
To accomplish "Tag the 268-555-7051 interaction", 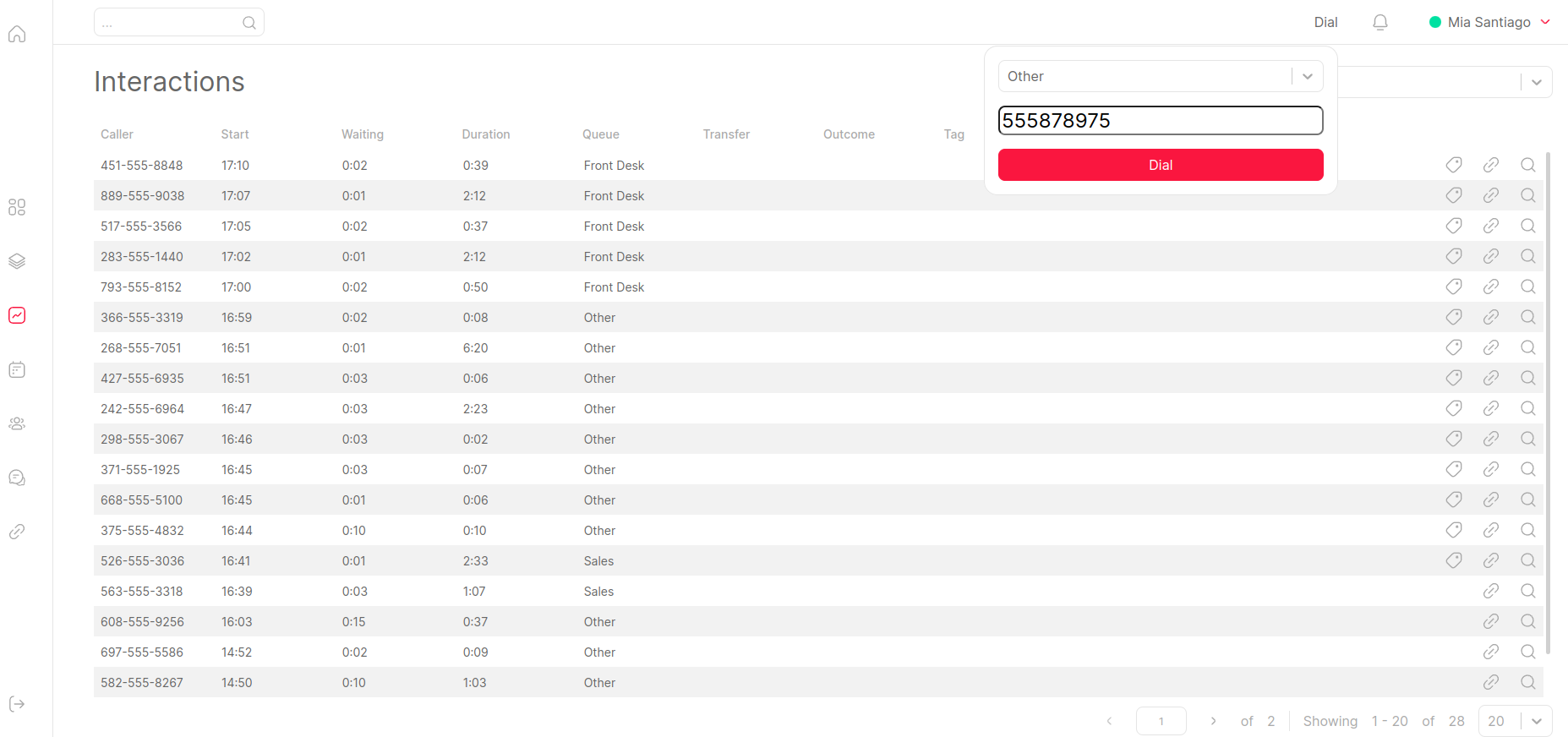I will pyautogui.click(x=1454, y=347).
